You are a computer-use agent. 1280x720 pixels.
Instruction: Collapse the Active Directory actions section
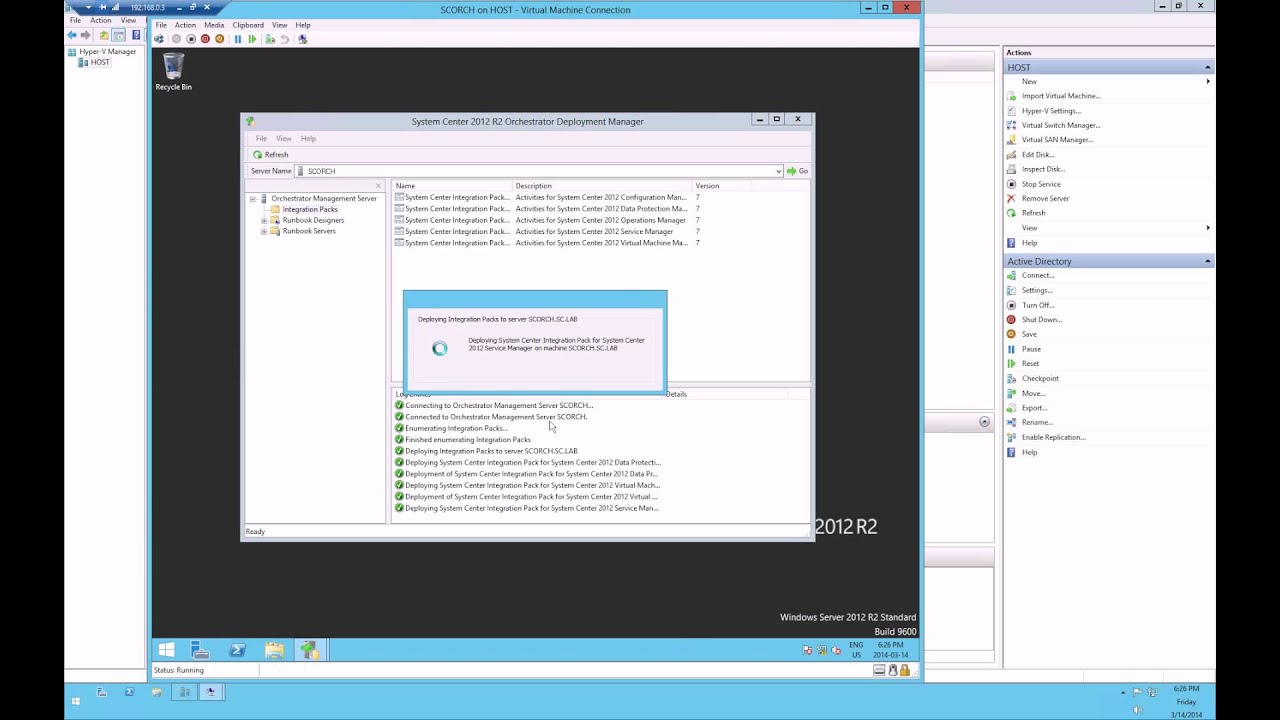[1208, 261]
